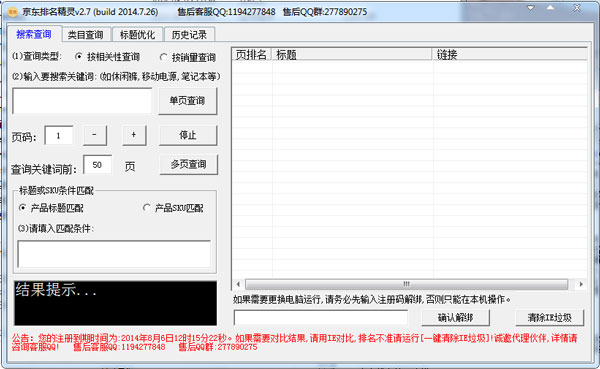The height and width of the screenshot is (369, 600).
Task: Click the 确认解绑 button
Action: [x=455, y=317]
